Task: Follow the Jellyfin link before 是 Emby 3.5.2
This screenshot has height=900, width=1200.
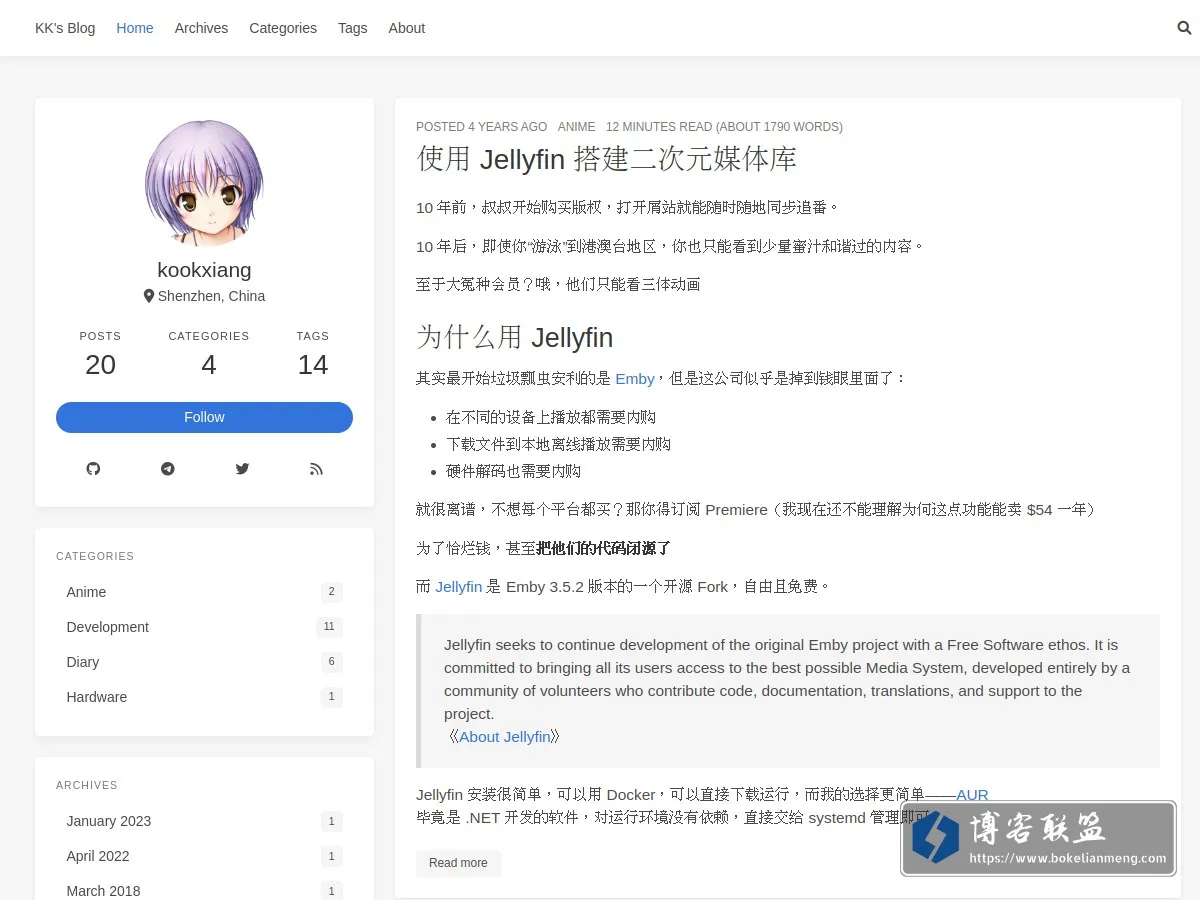Action: tap(459, 587)
